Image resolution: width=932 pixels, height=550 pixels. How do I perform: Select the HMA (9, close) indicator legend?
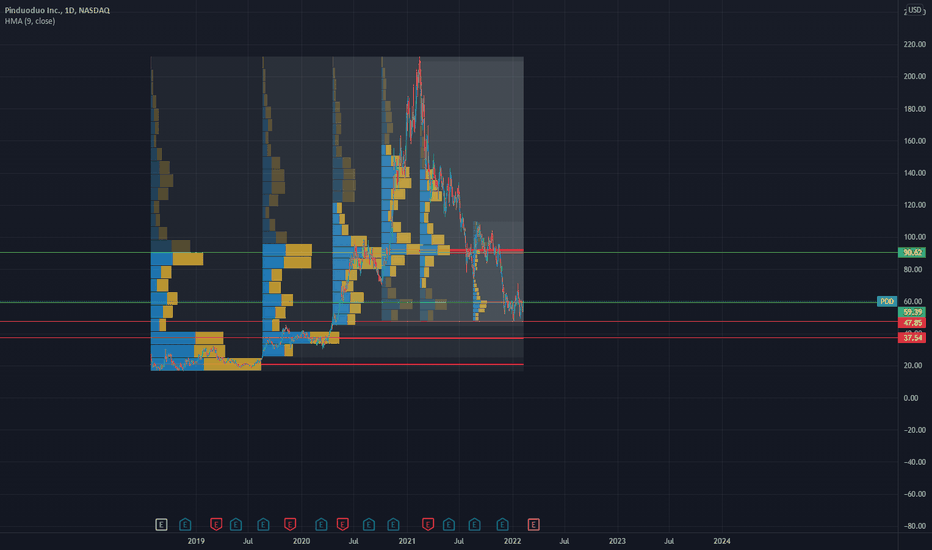click(30, 21)
